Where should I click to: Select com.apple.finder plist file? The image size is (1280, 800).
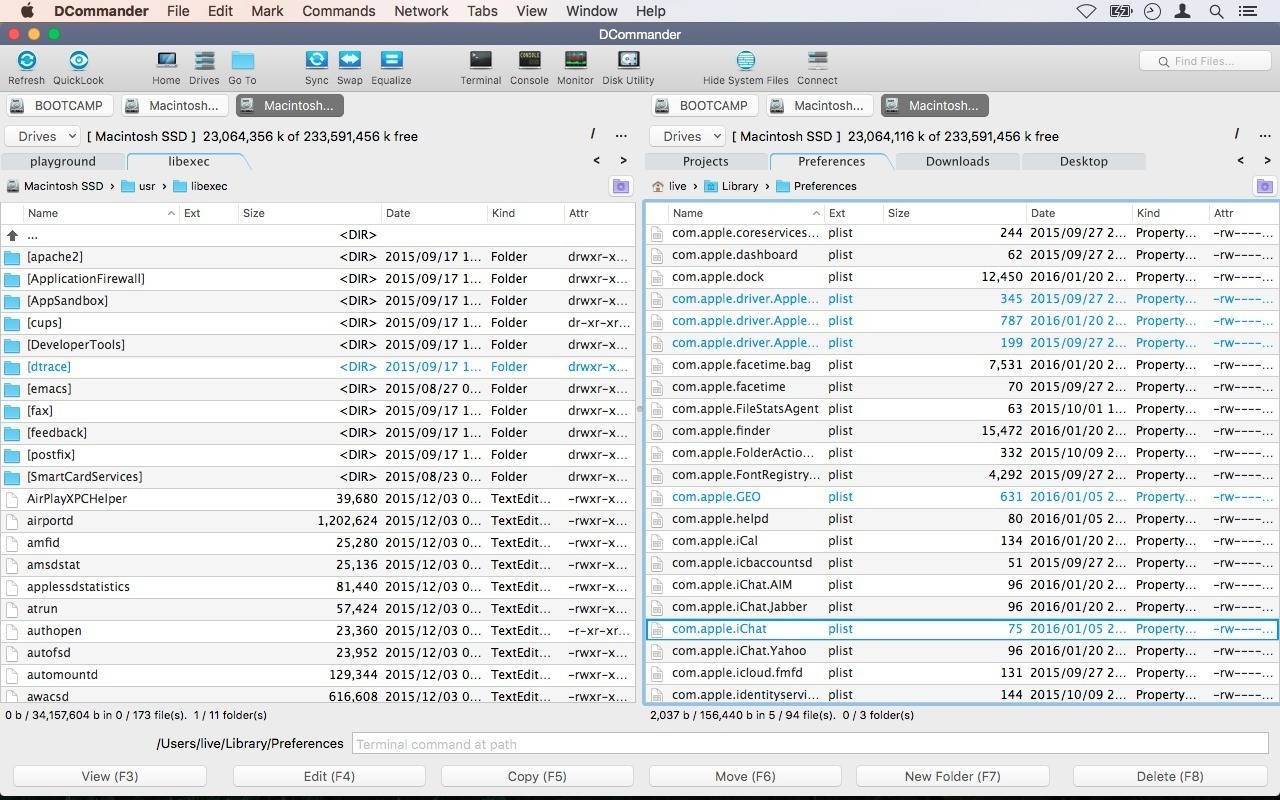[x=962, y=431]
